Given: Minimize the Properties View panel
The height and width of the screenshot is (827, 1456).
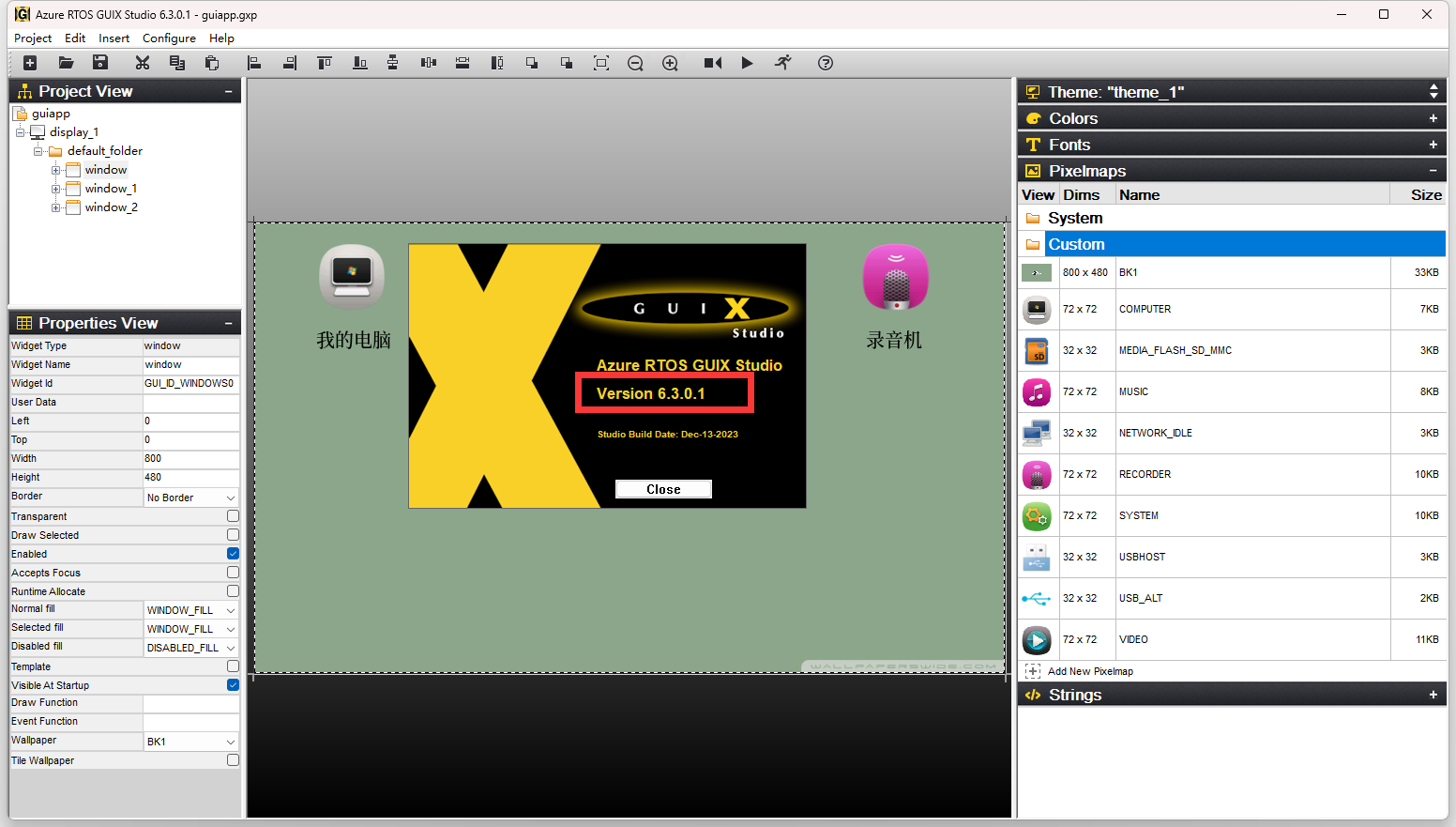Looking at the screenshot, I should point(228,323).
